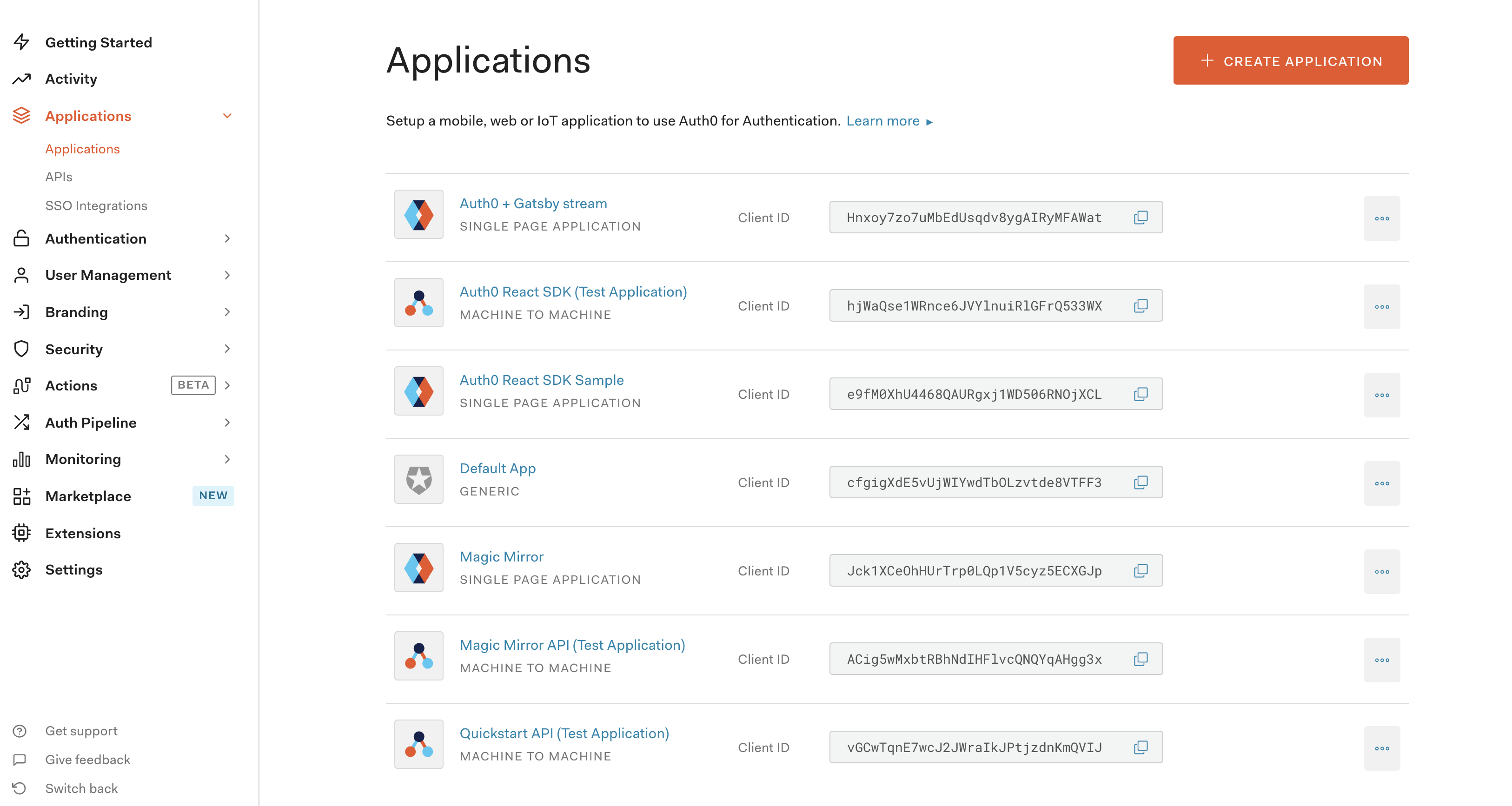This screenshot has height=806, width=1512.
Task: Open the Magic Mirror API (Test Application) link
Action: [x=572, y=645]
